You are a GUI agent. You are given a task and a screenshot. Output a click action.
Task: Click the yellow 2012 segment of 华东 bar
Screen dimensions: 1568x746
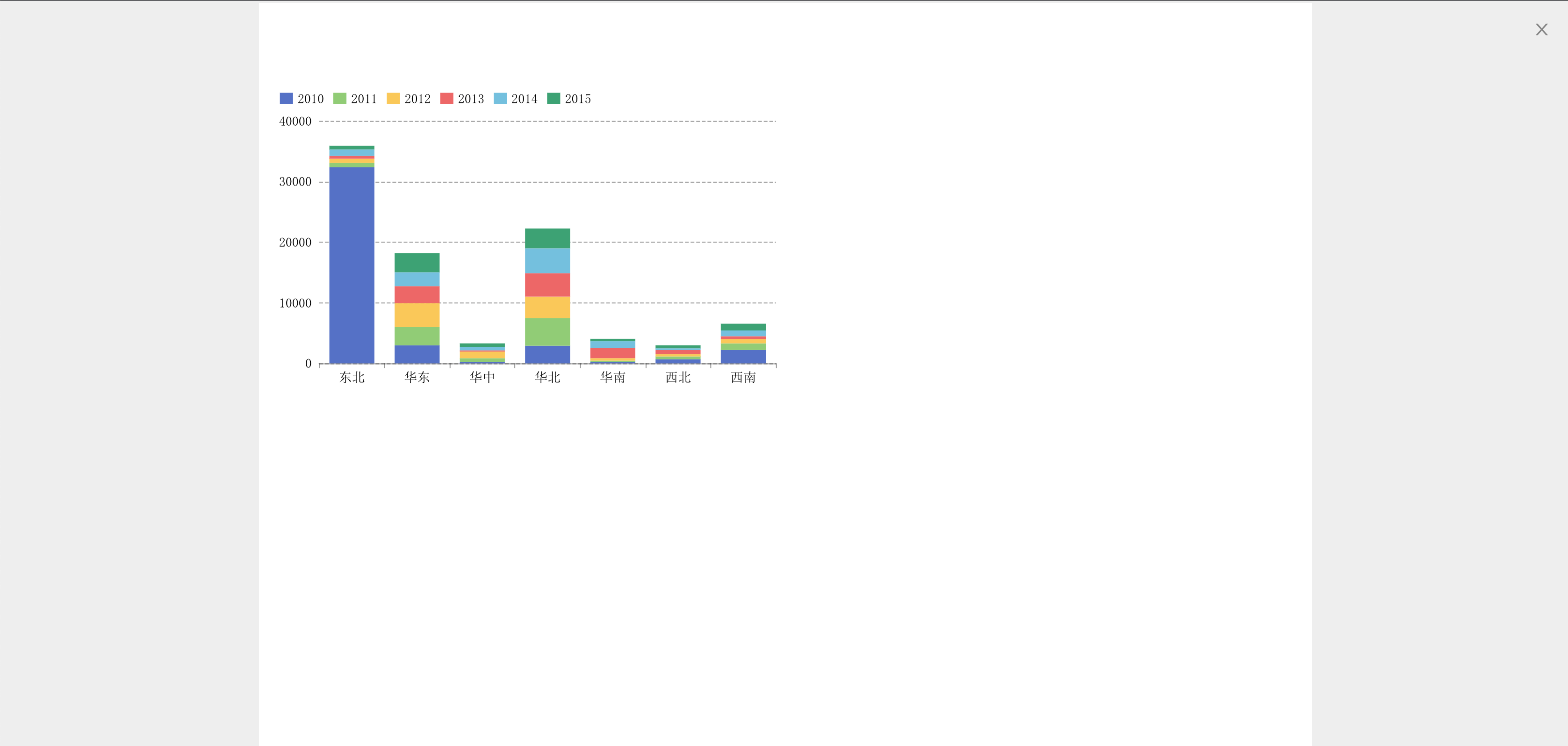[x=417, y=315]
